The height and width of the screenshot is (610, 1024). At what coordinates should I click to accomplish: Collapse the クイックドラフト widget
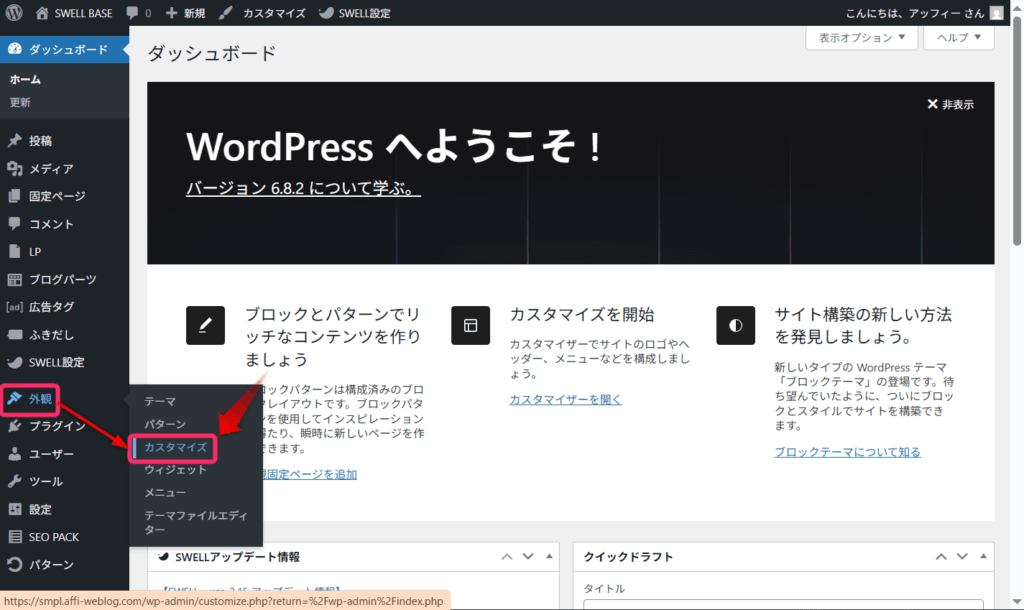(983, 556)
